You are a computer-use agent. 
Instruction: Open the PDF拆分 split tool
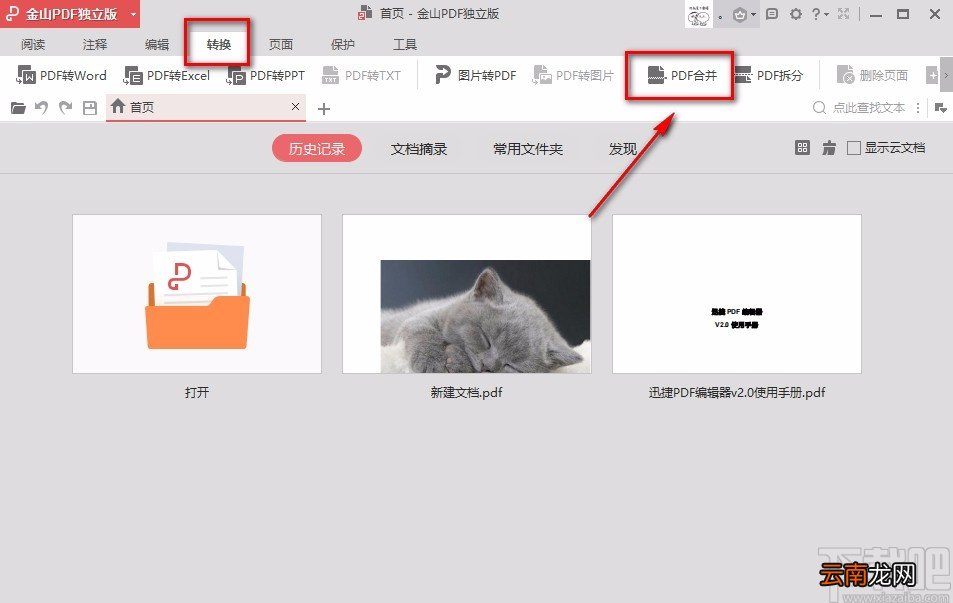(768, 75)
